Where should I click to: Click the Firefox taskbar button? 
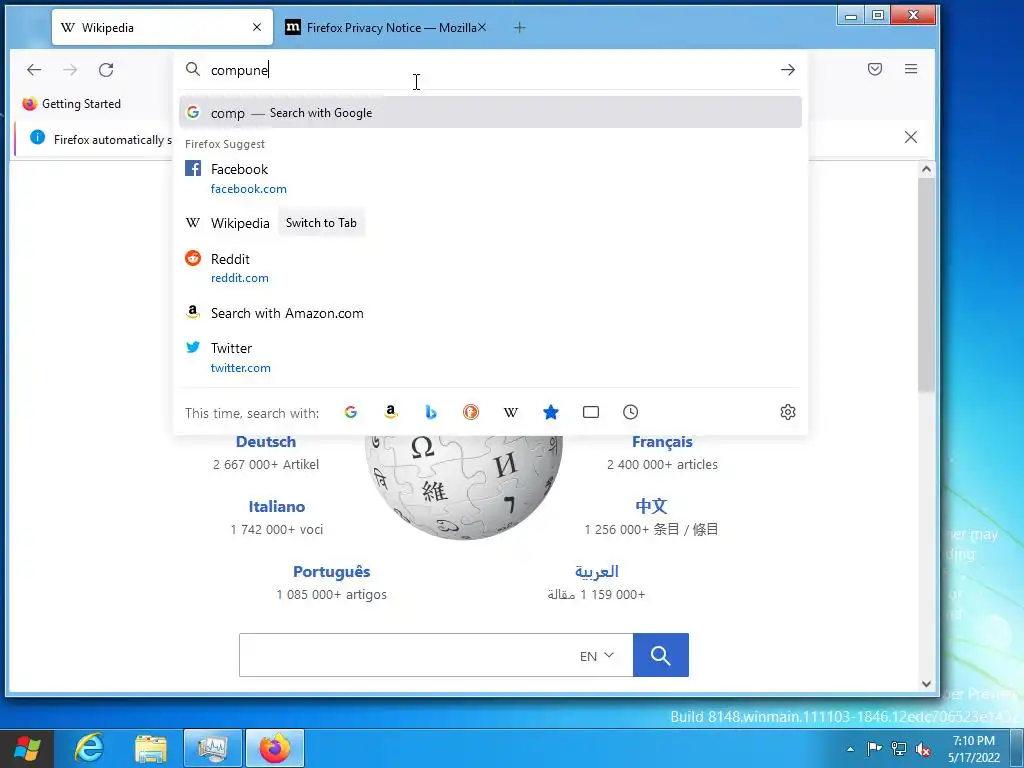click(x=275, y=748)
